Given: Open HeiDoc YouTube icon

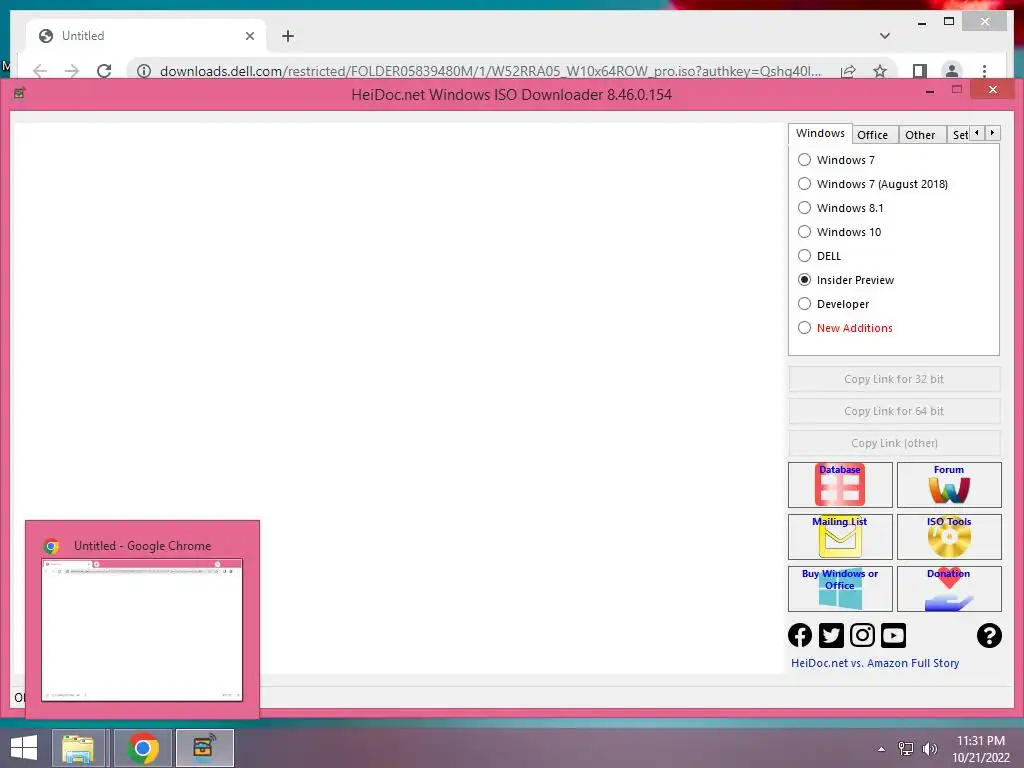Looking at the screenshot, I should pyautogui.click(x=893, y=635).
